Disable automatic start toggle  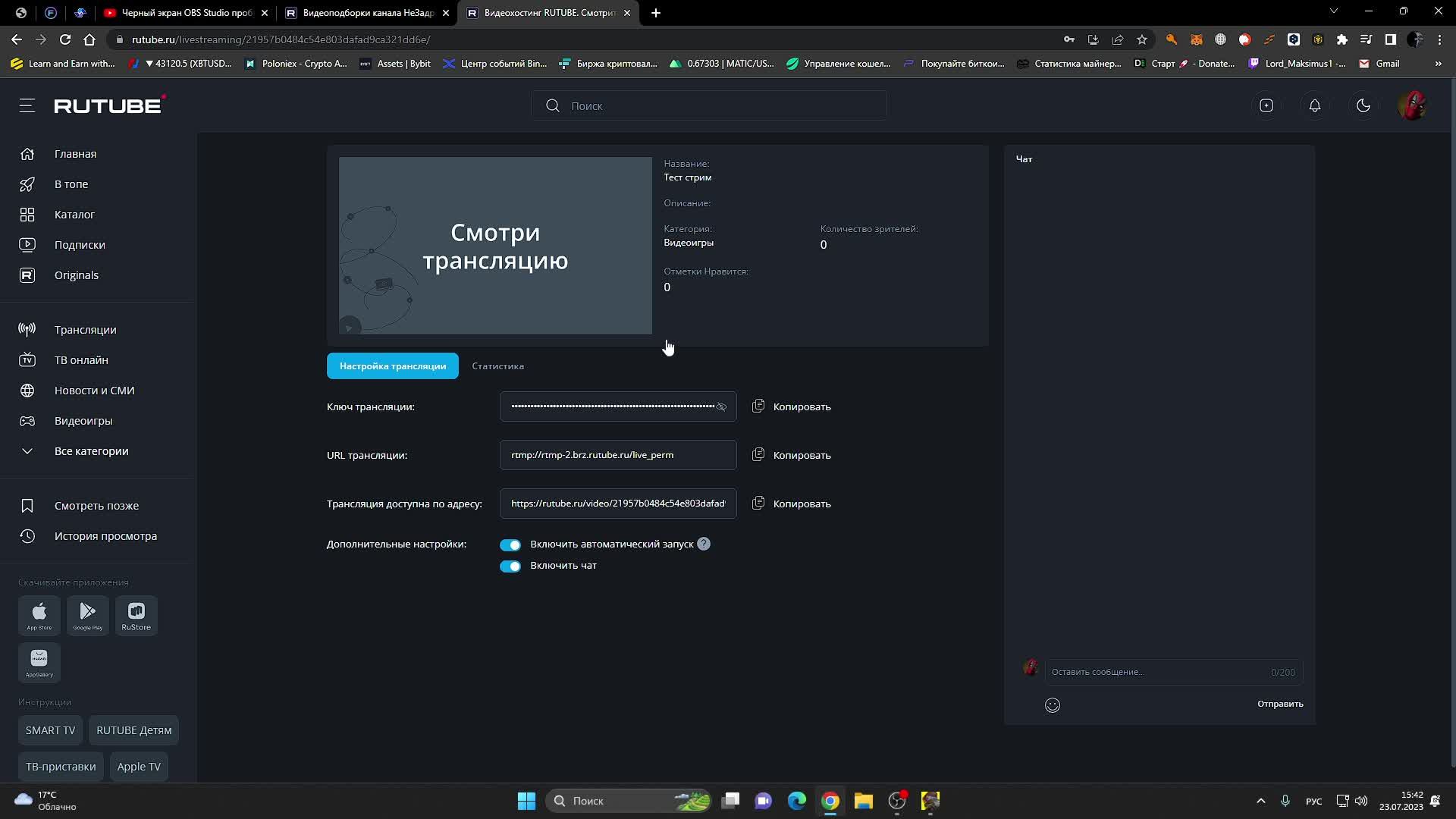510,545
